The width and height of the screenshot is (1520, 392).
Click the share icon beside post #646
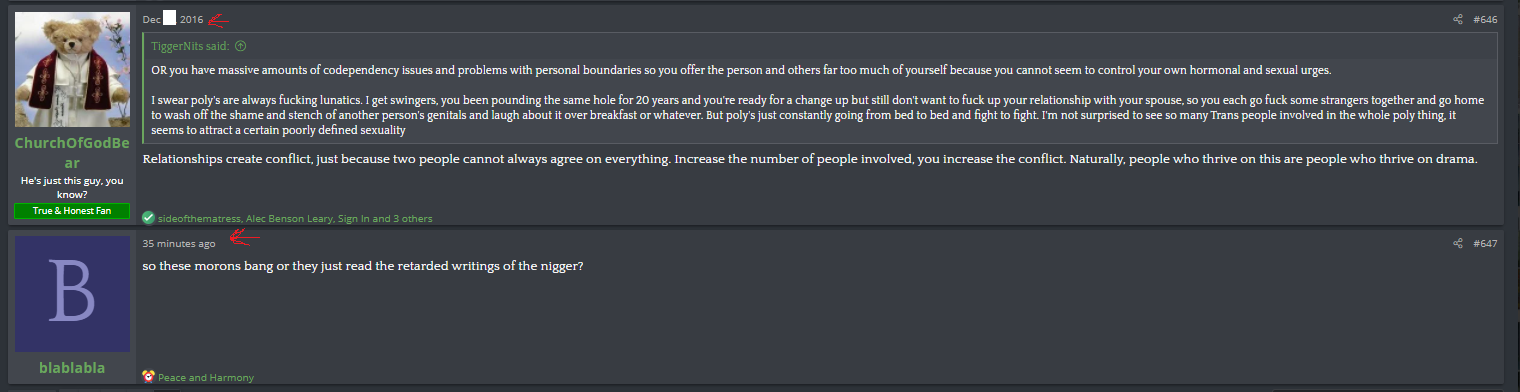[x=1458, y=19]
